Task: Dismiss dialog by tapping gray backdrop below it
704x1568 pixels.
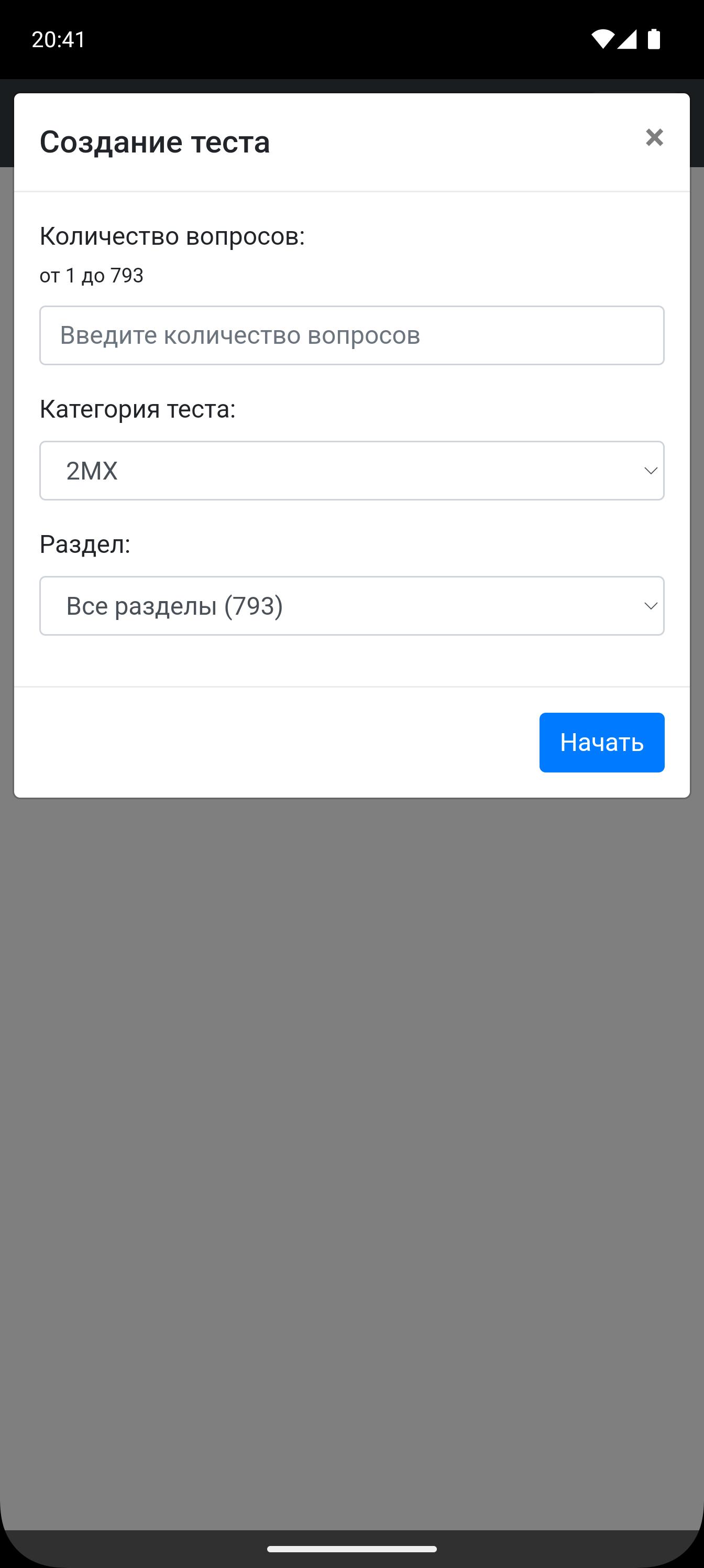Action: (x=351, y=1157)
